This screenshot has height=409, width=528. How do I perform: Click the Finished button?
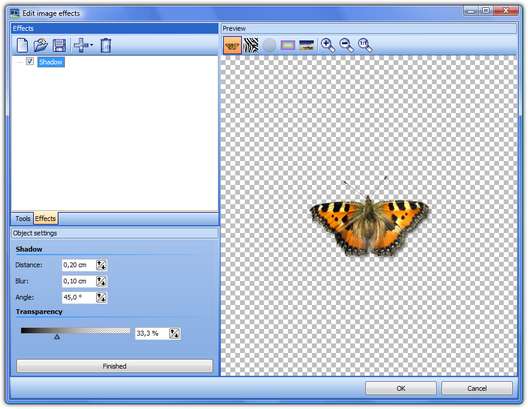point(114,366)
